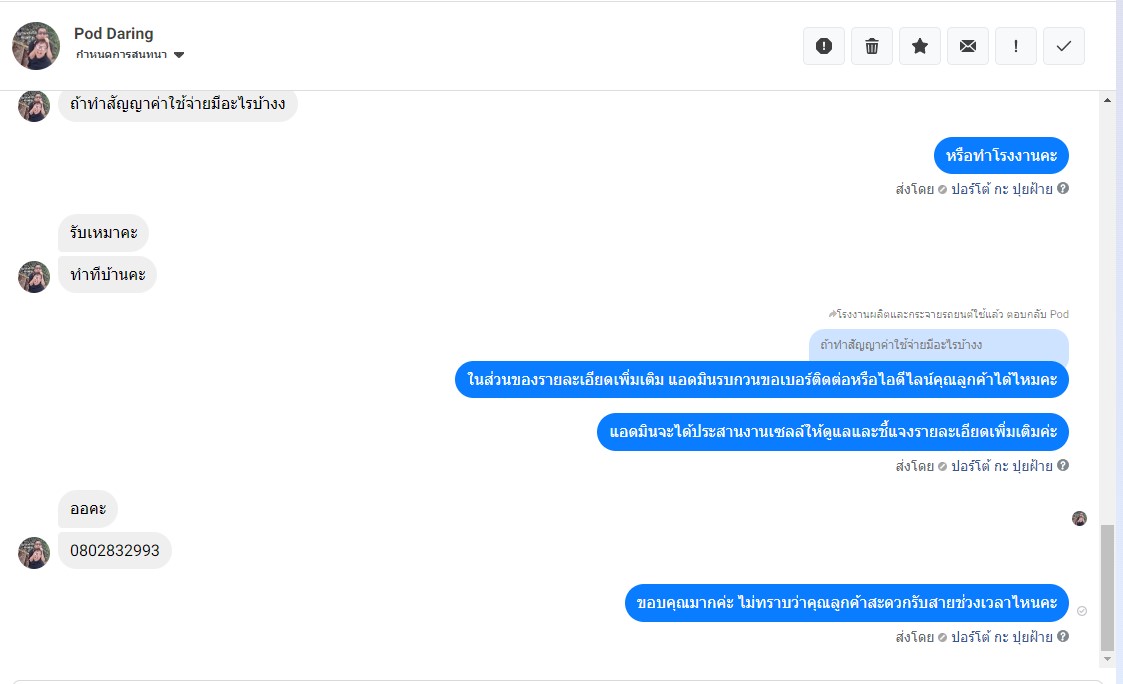
Task: Open help icon under the sales-coordination reply
Action: [x=1063, y=466]
